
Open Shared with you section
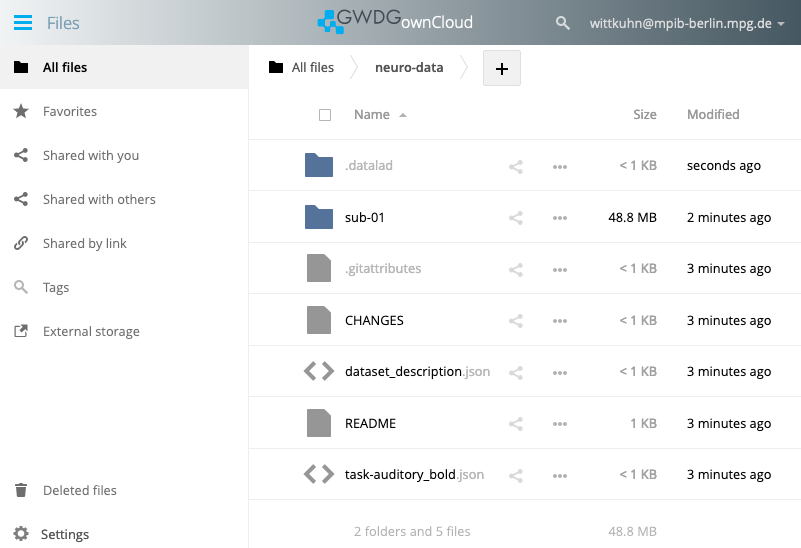click(x=90, y=156)
